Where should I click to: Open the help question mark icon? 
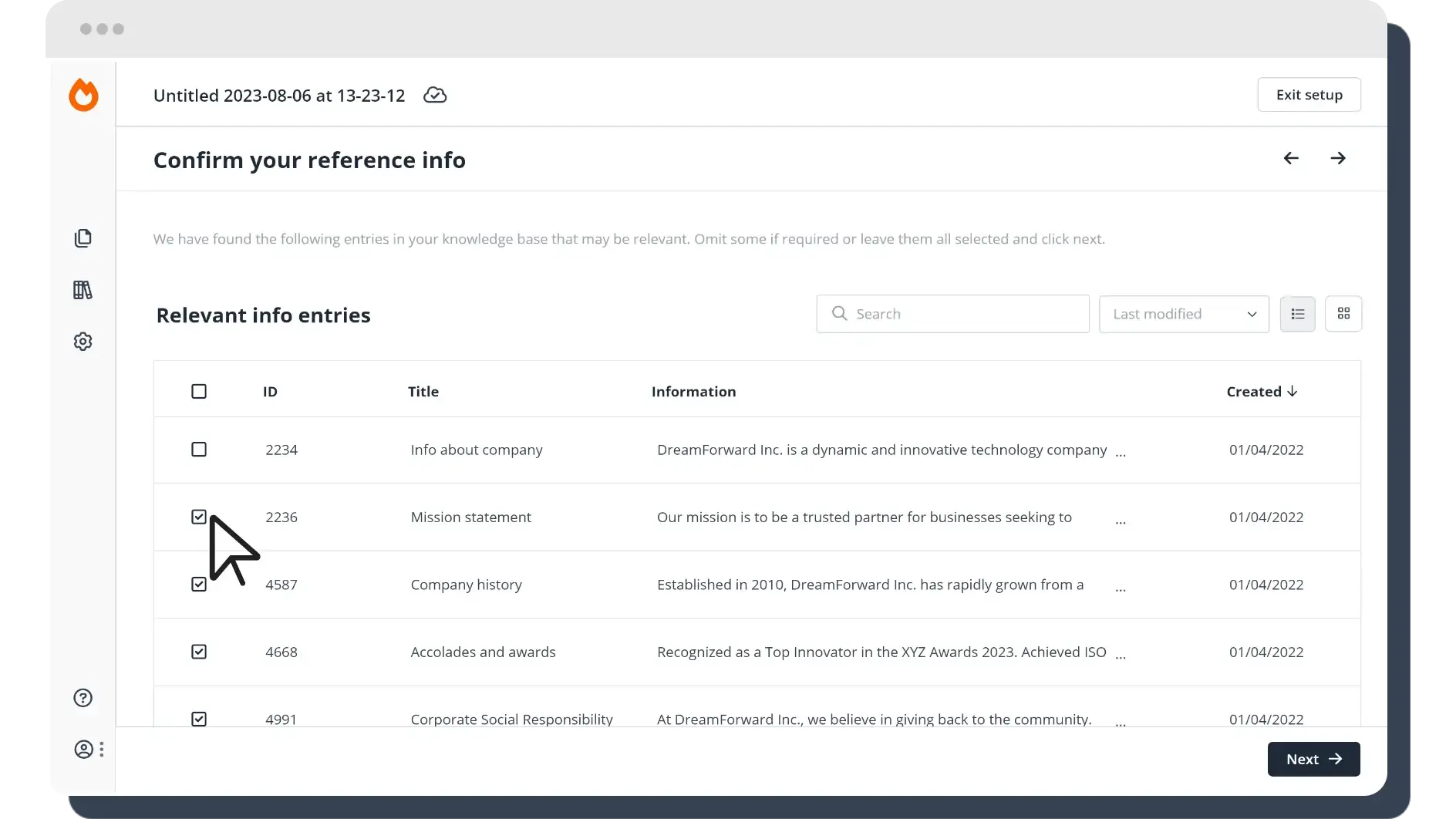83,698
